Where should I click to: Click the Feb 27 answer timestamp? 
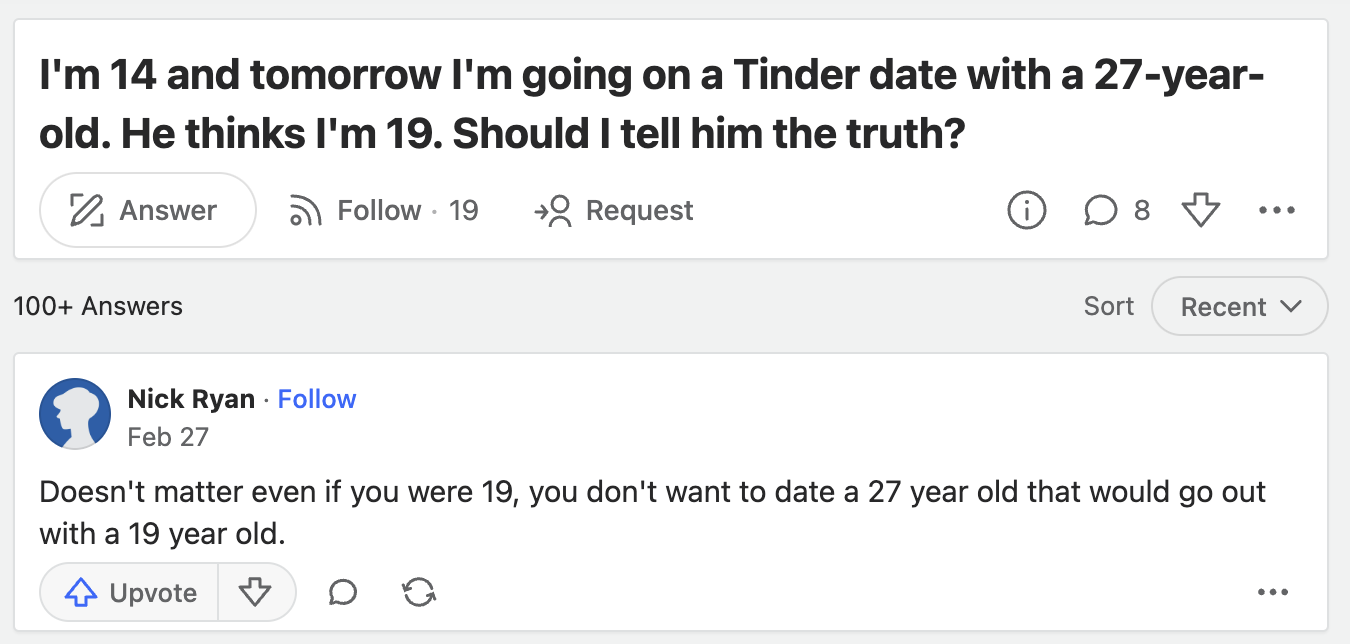[x=168, y=436]
